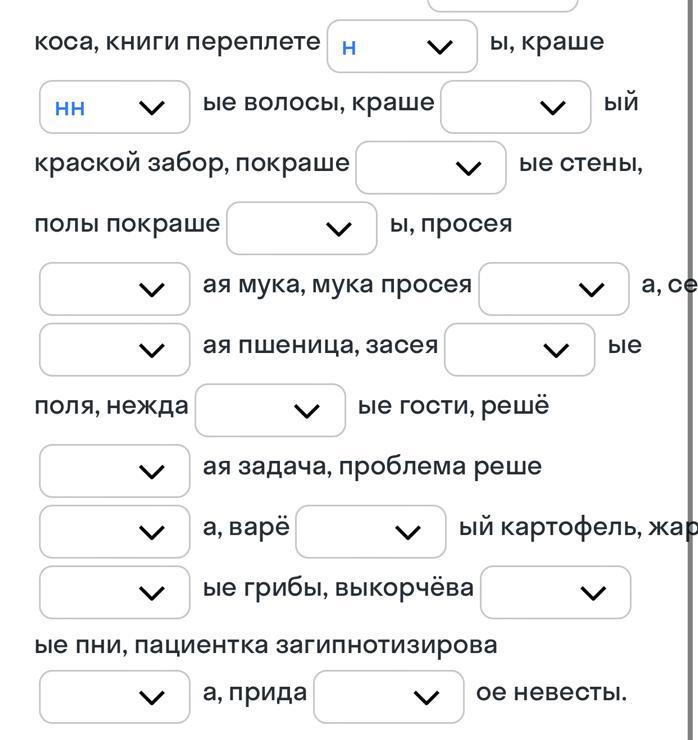698x740 pixels.
Task: Open dropdown after "забор, покраше"
Action: coord(431,168)
